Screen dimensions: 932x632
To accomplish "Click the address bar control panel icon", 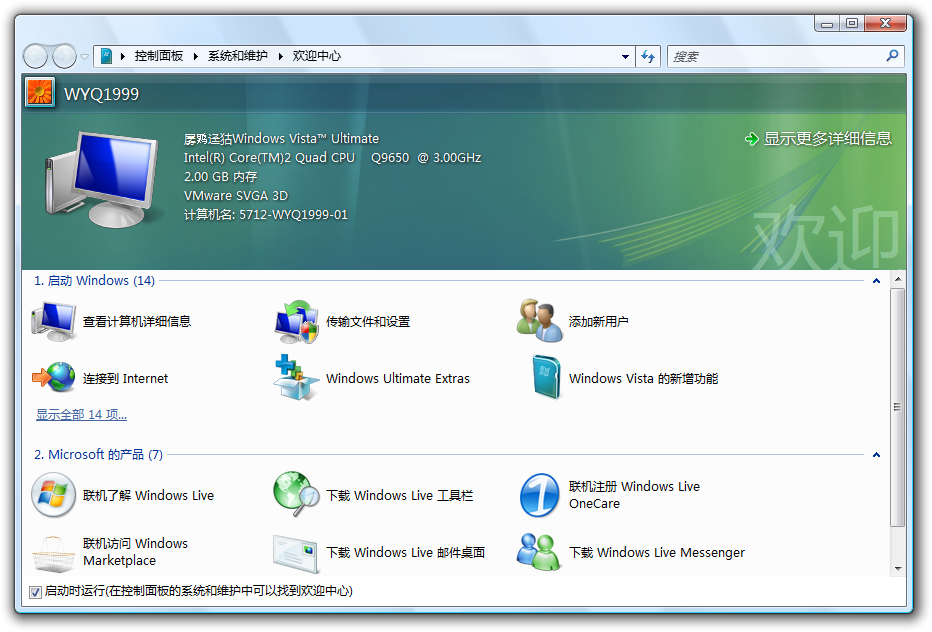I will tap(106, 56).
